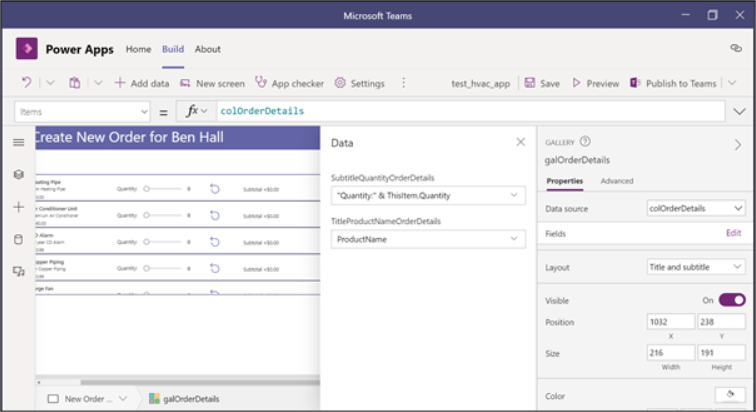756x412 pixels.
Task: Expand the chevron after Publish to Teams
Action: tap(732, 83)
